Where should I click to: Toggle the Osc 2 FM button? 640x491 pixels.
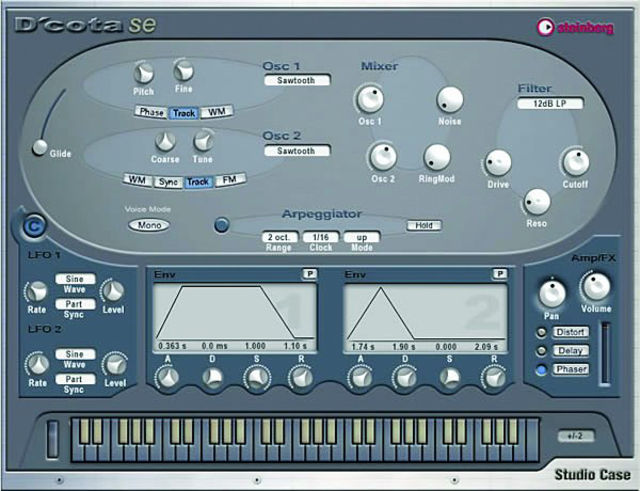pos(230,180)
